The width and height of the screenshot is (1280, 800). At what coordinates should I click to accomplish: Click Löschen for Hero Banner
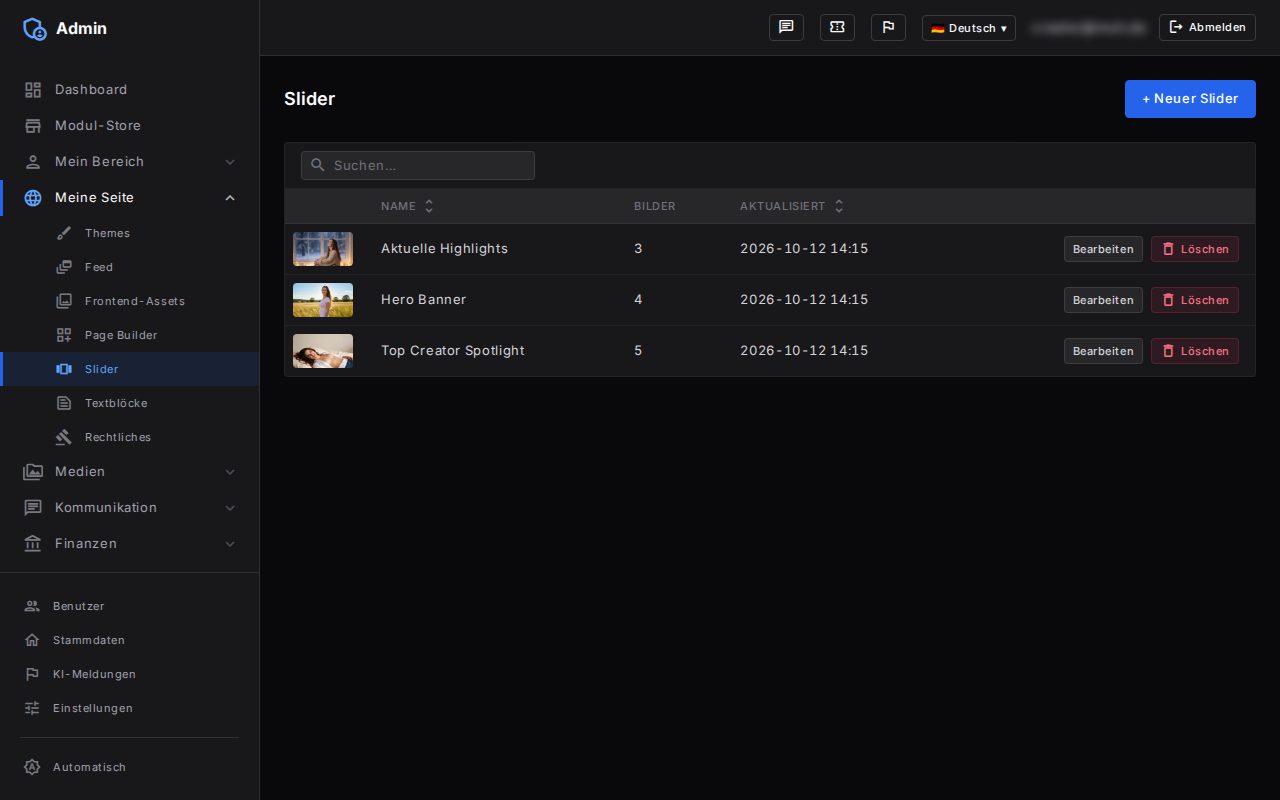[x=1195, y=300]
